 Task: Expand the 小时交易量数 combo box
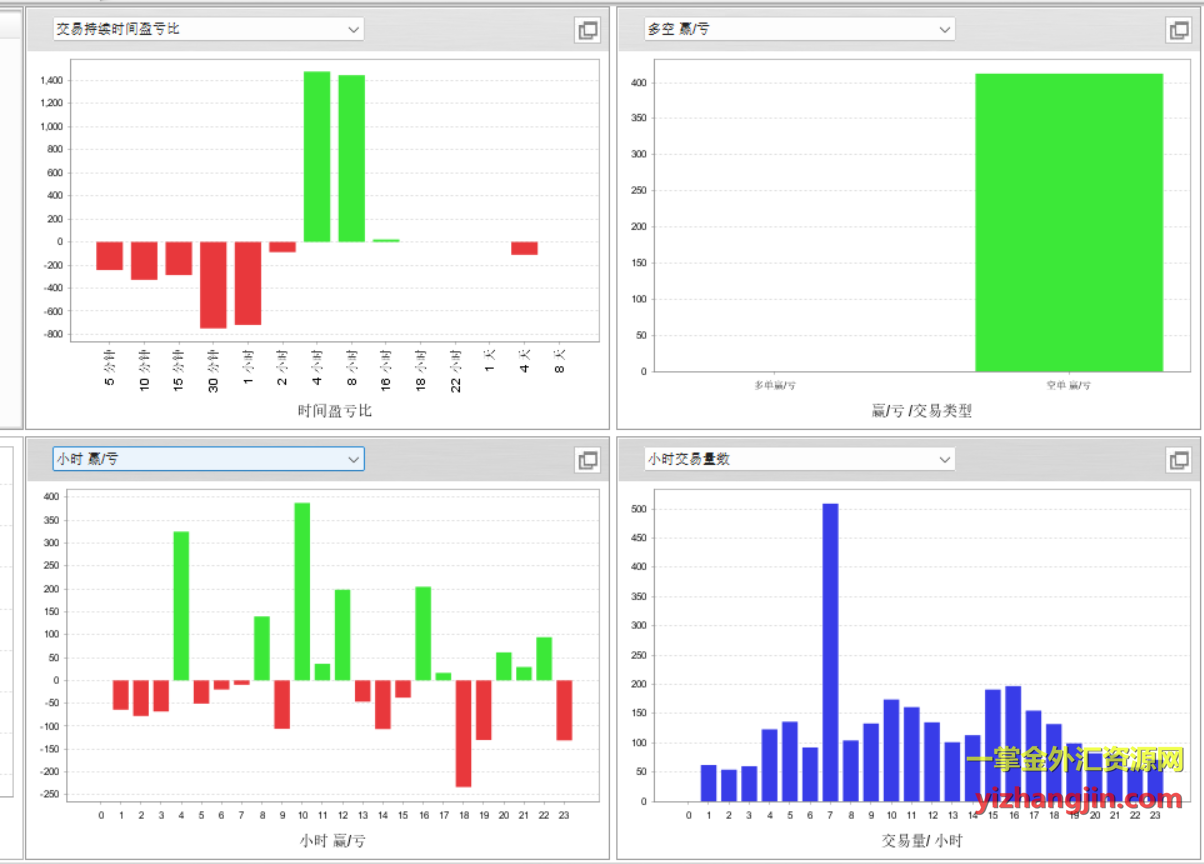(799, 459)
